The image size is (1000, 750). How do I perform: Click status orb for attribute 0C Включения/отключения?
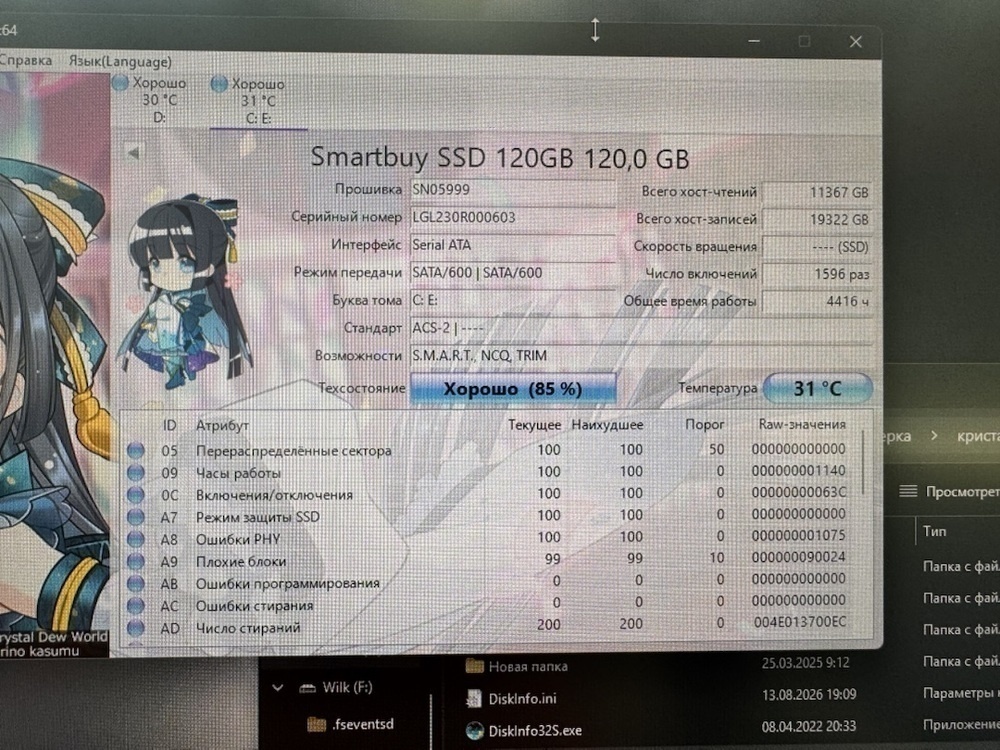point(135,495)
